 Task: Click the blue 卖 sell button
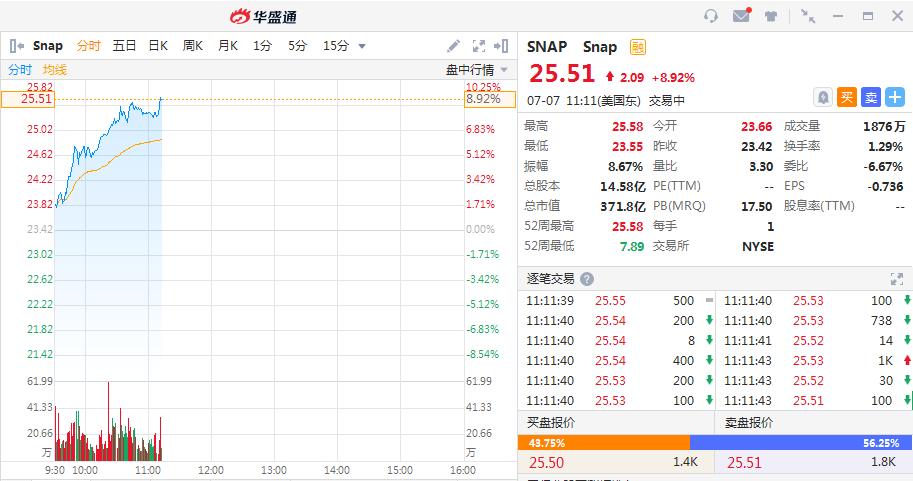pos(871,97)
